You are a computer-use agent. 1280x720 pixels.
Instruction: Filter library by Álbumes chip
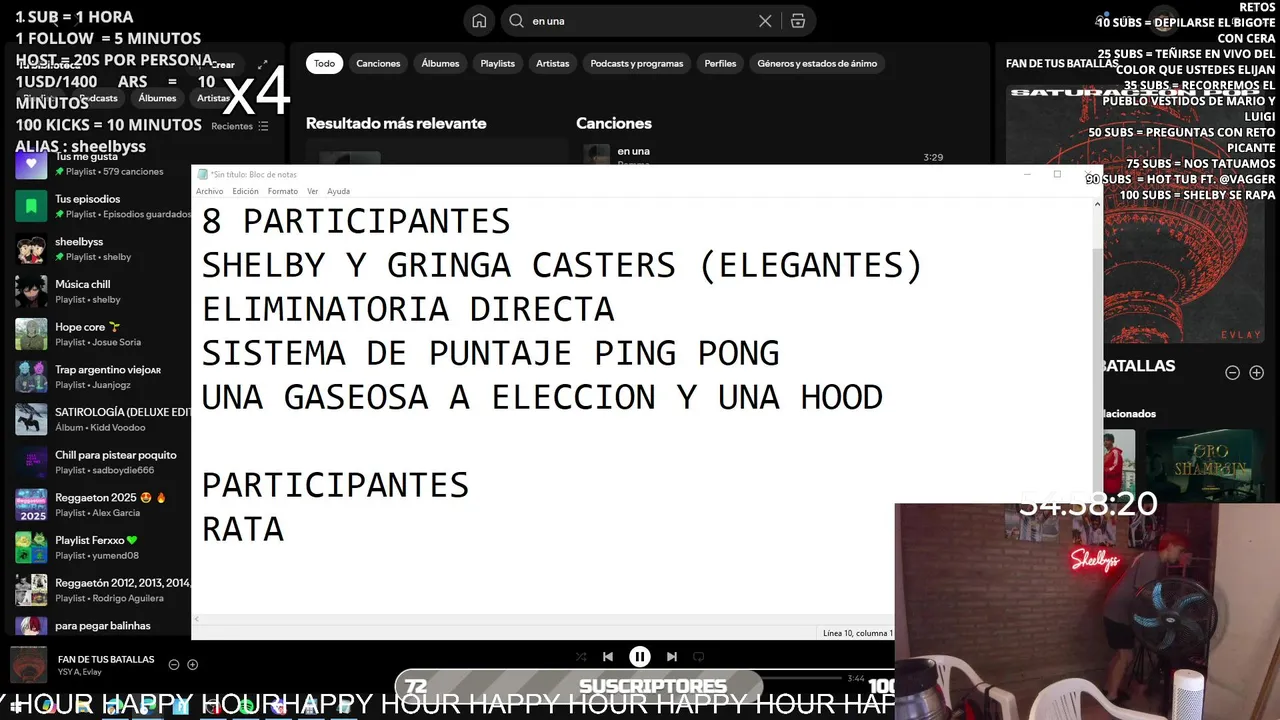tap(157, 98)
